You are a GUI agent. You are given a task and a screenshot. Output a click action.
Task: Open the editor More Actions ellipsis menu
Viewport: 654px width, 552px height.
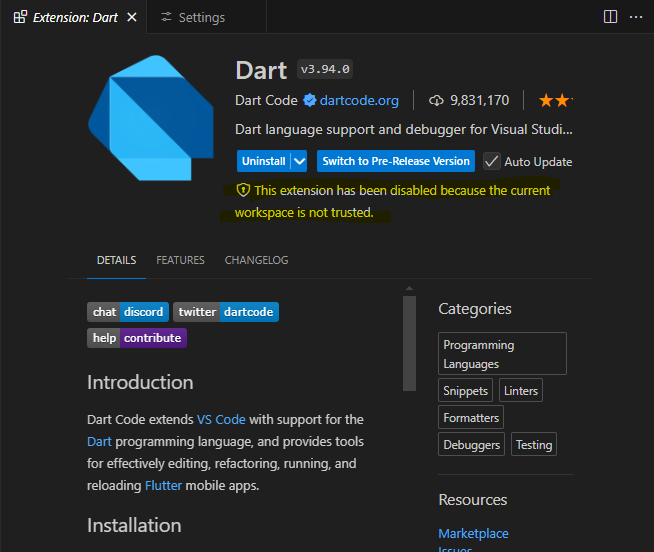pyautogui.click(x=636, y=17)
